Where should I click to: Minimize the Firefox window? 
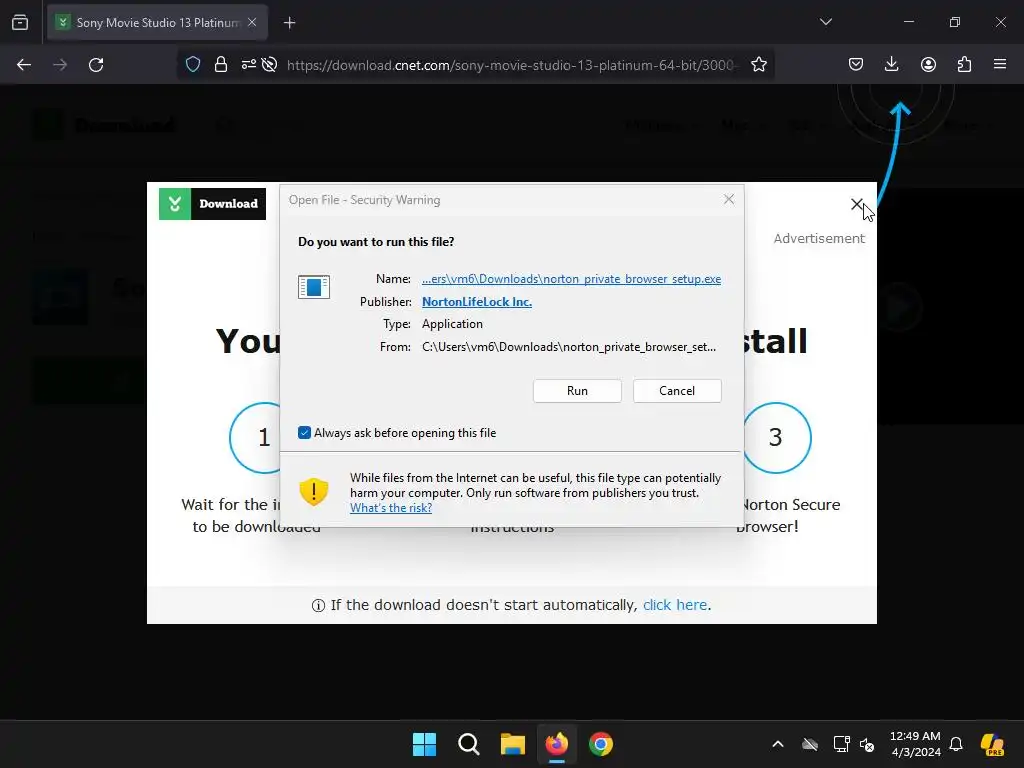coord(908,22)
